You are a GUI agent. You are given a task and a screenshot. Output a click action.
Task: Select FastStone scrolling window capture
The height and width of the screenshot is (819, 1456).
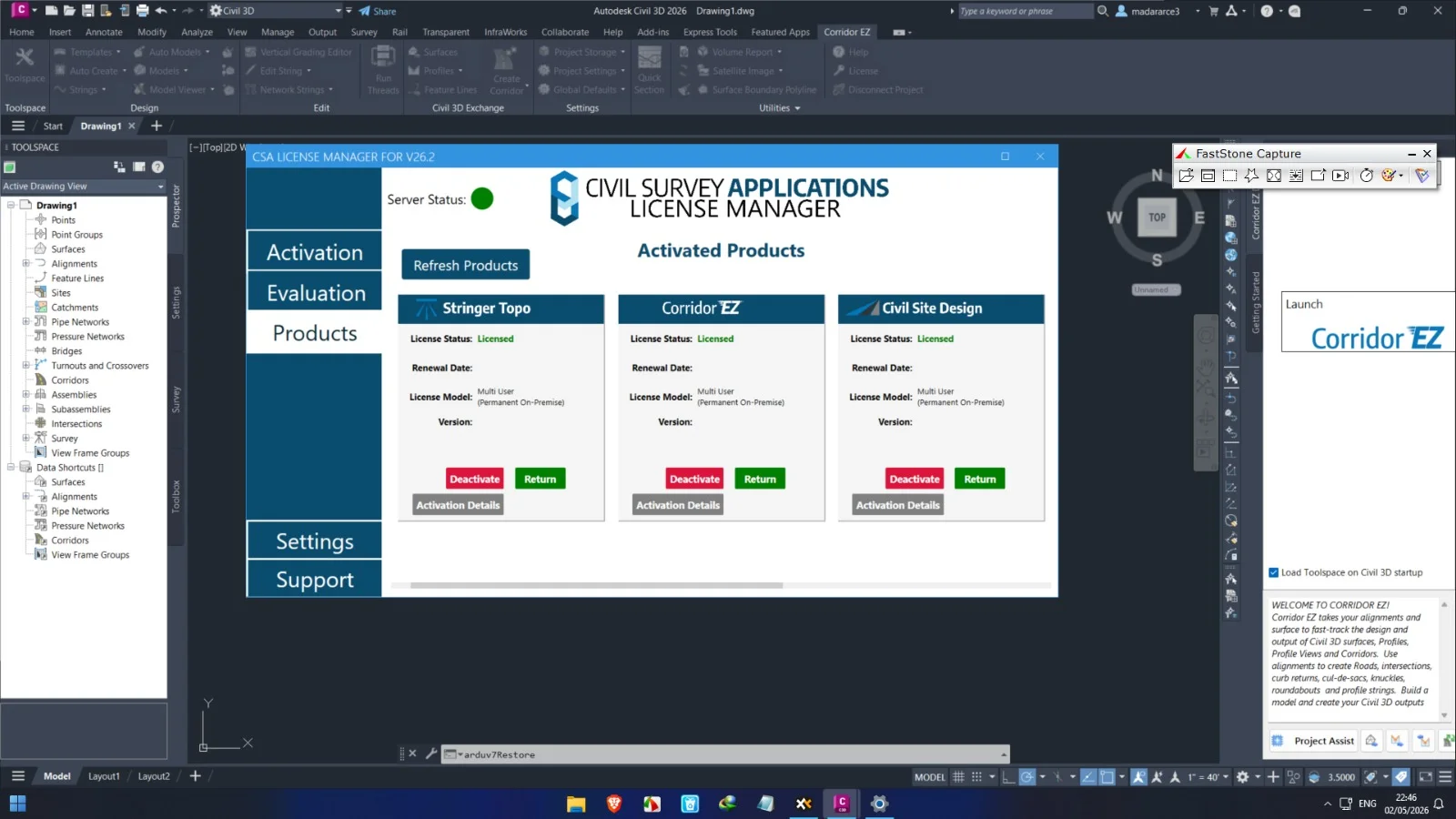click(1296, 176)
